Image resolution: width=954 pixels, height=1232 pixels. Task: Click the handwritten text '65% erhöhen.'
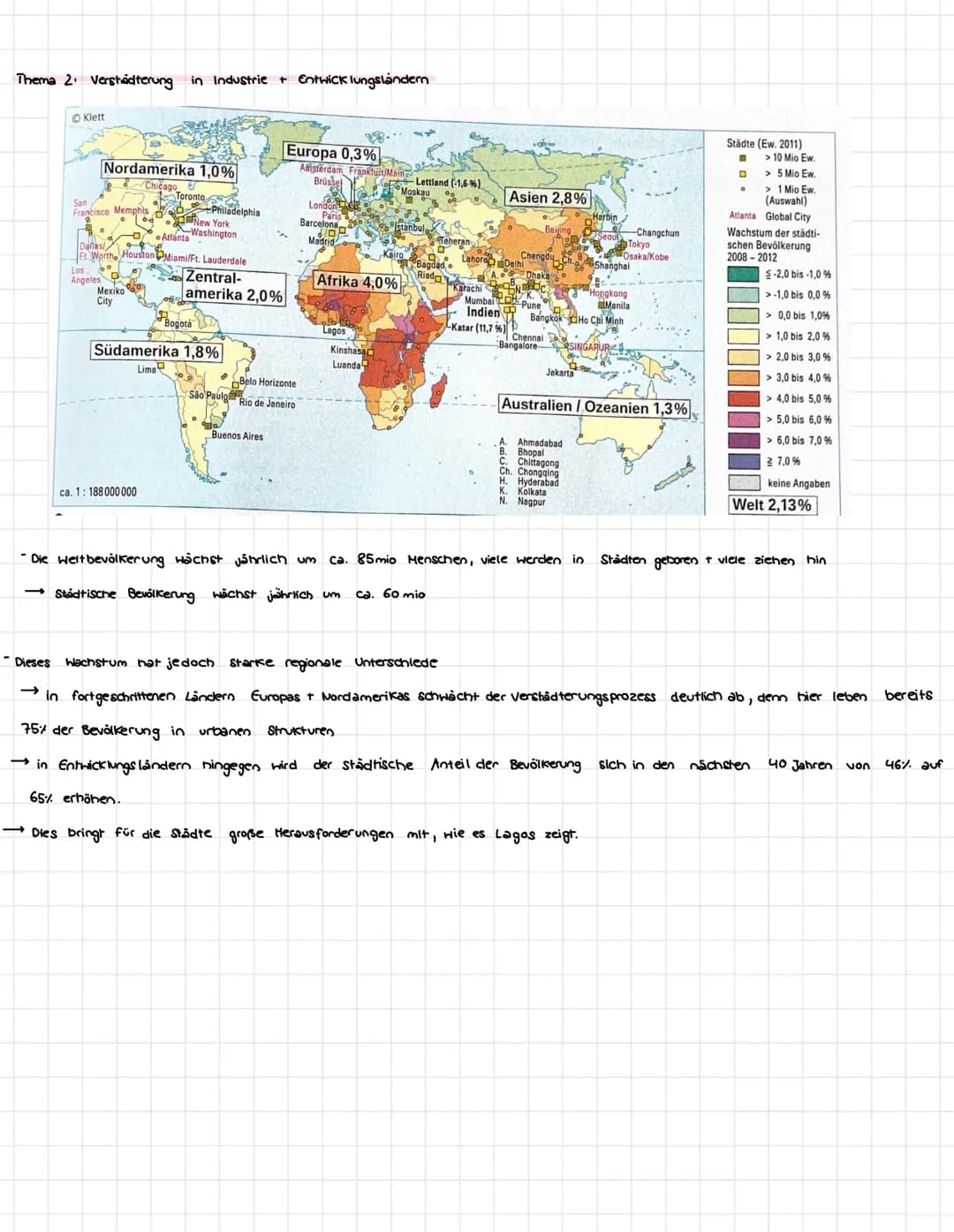click(74, 797)
